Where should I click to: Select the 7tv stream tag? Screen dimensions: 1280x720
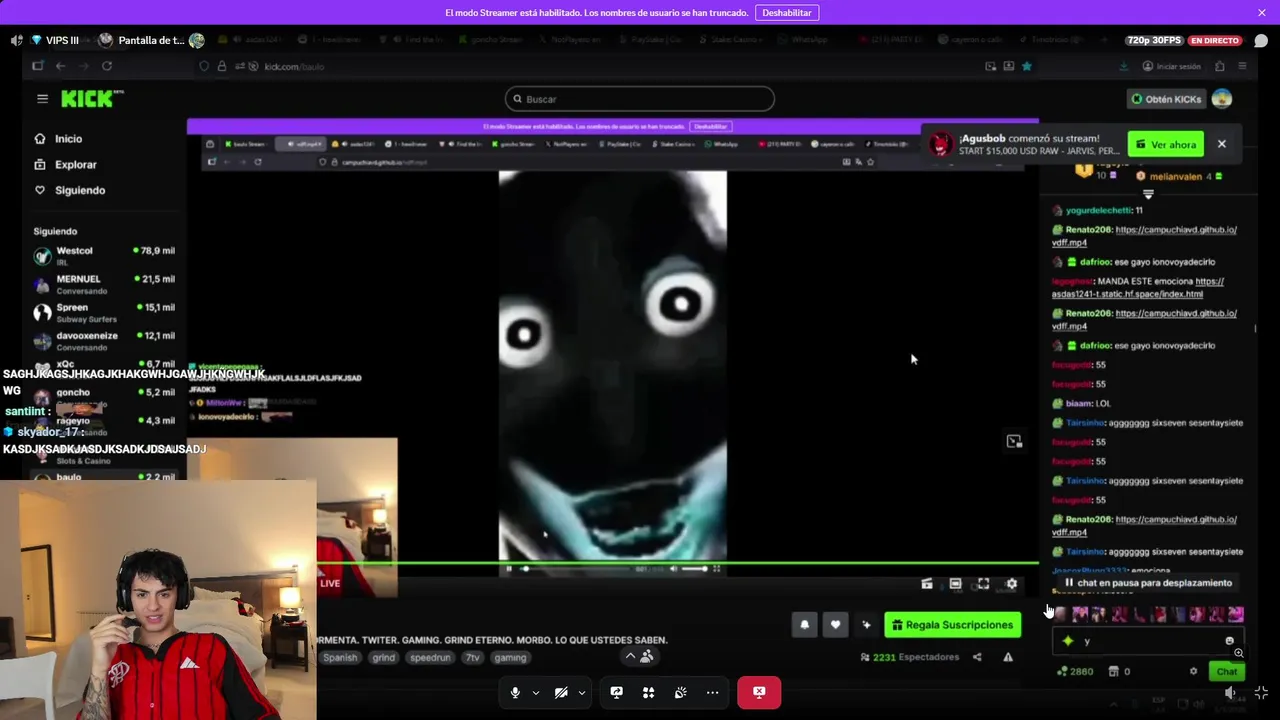(x=474, y=658)
